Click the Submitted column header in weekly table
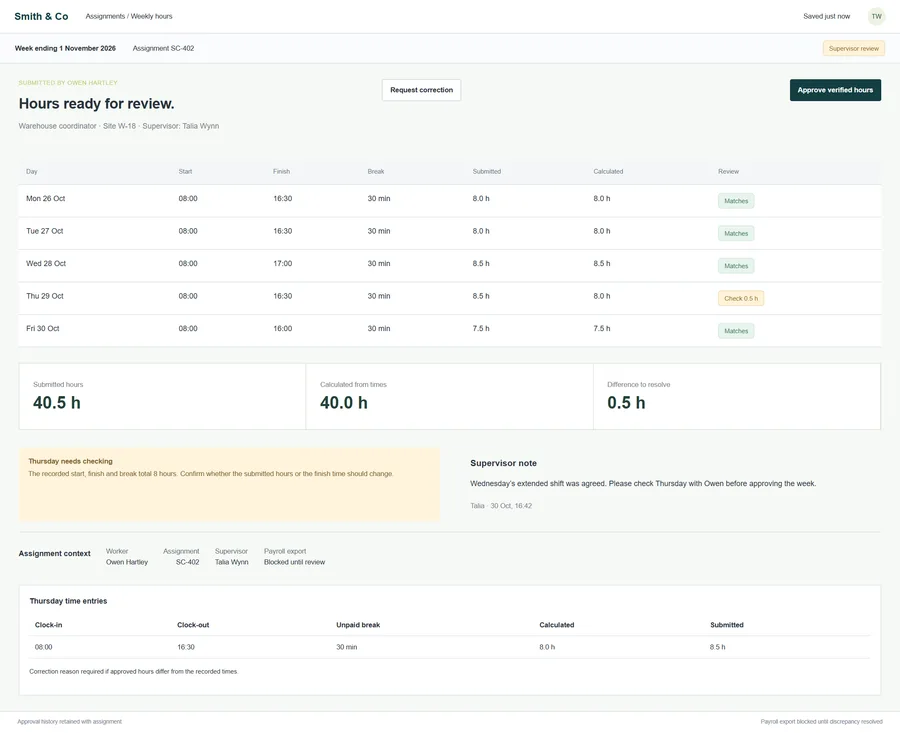Viewport: 900px width, 733px height. [x=487, y=172]
